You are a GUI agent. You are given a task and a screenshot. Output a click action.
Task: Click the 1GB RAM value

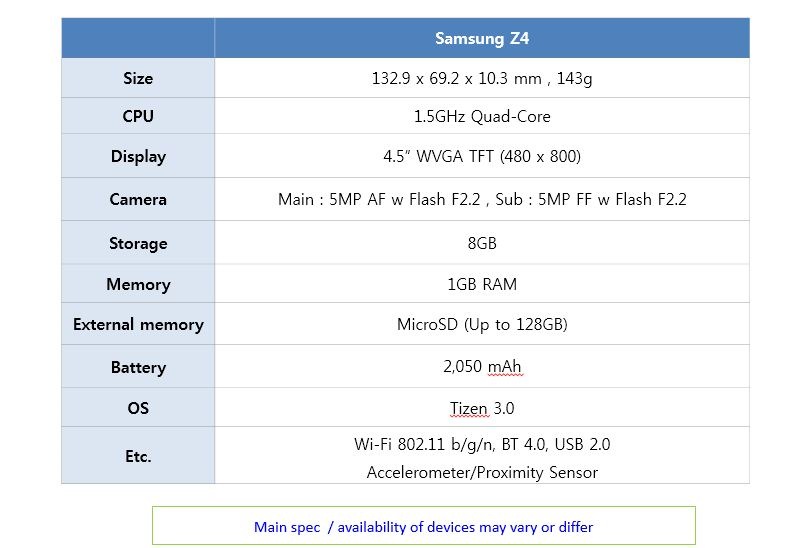482,284
